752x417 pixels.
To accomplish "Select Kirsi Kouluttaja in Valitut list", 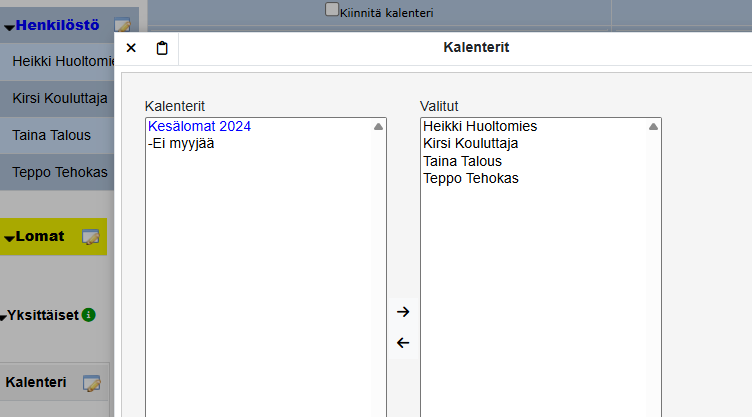I will [x=470, y=144].
